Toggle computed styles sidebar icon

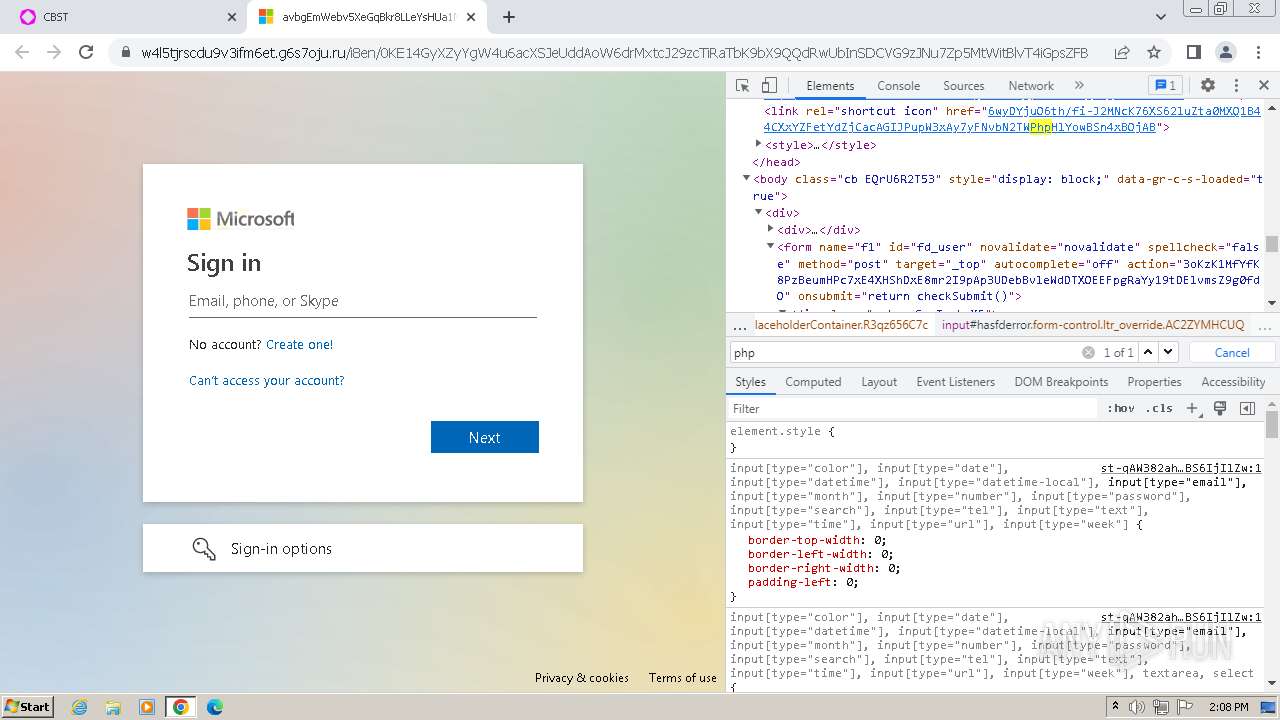1247,408
